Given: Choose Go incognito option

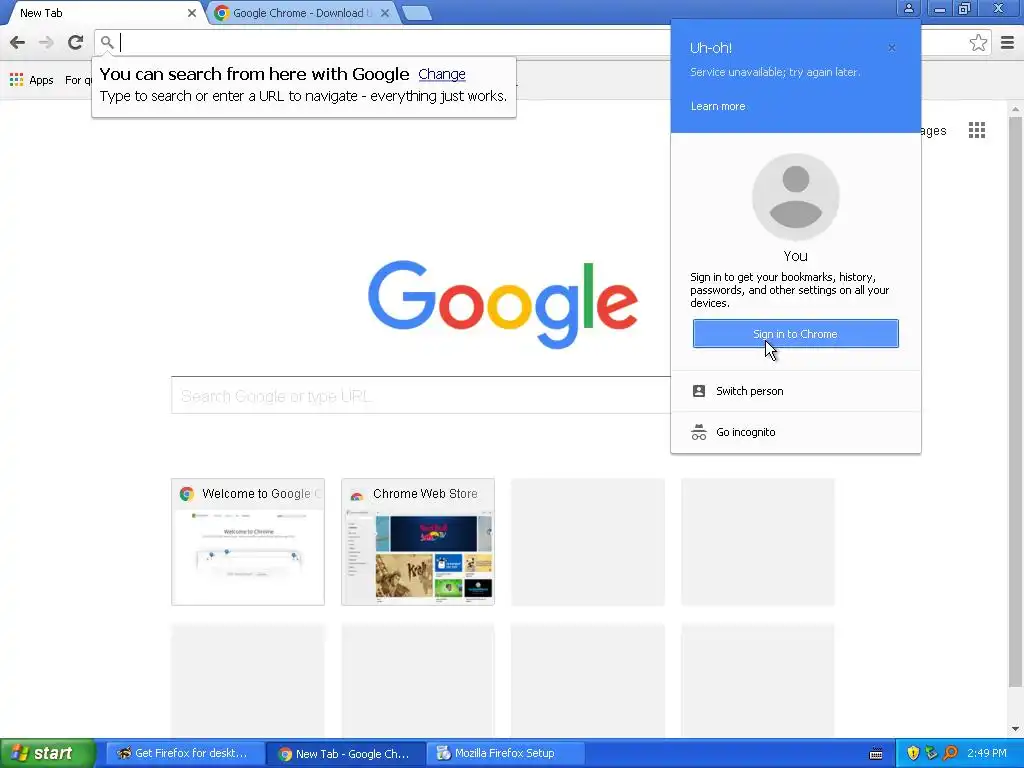Looking at the screenshot, I should coord(795,432).
